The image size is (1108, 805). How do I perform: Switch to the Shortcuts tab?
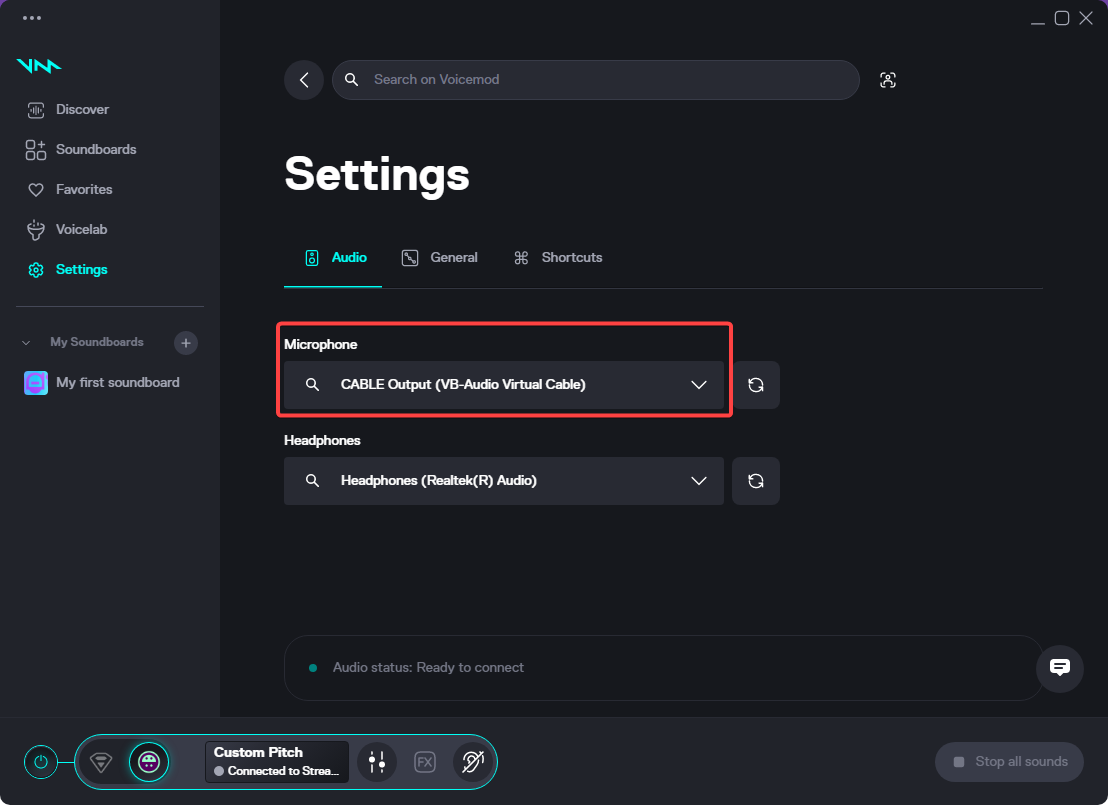coord(558,258)
